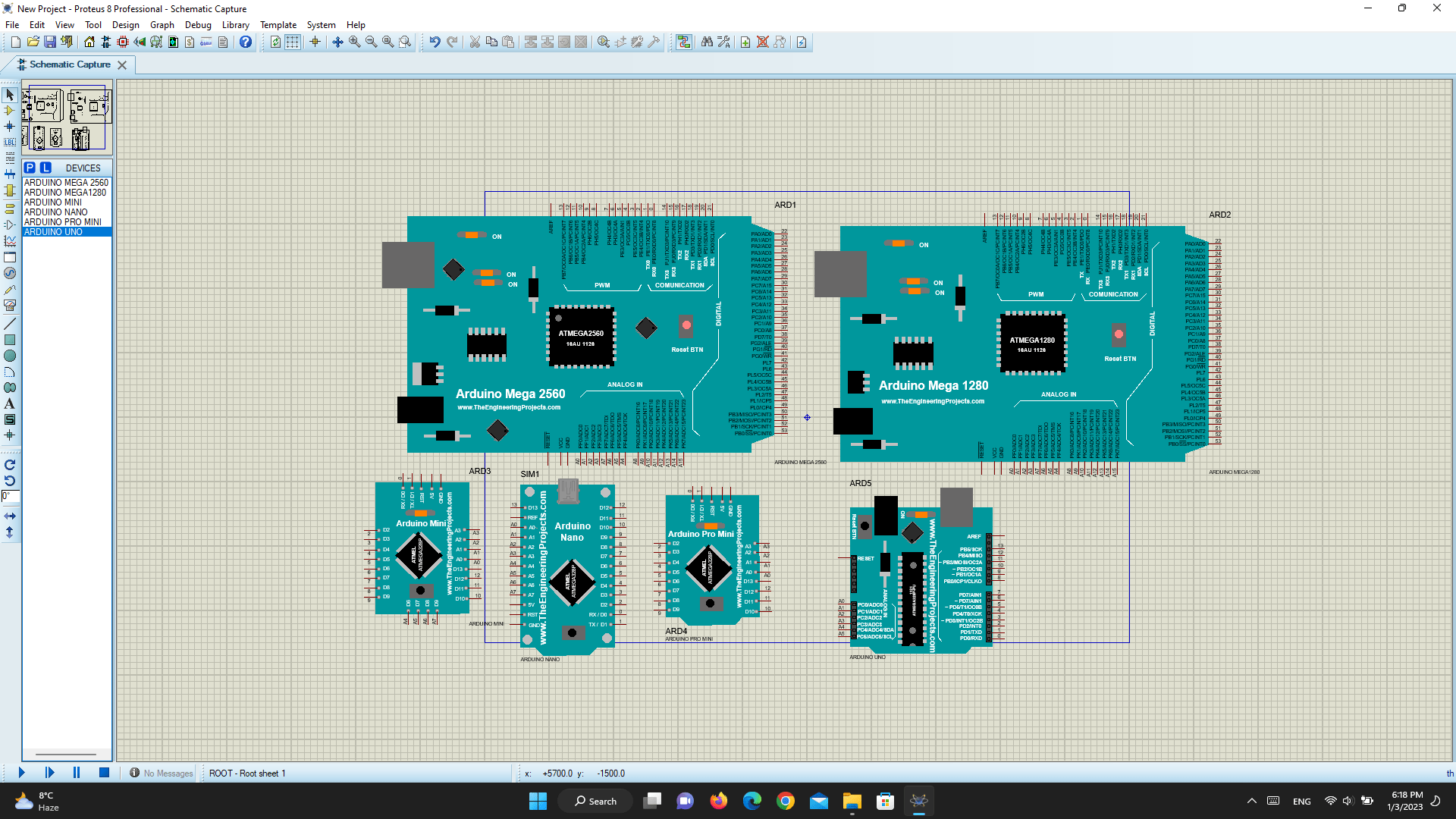Choose the Wire Label mode icon
This screenshot has height=819, width=1456.
coord(10,143)
